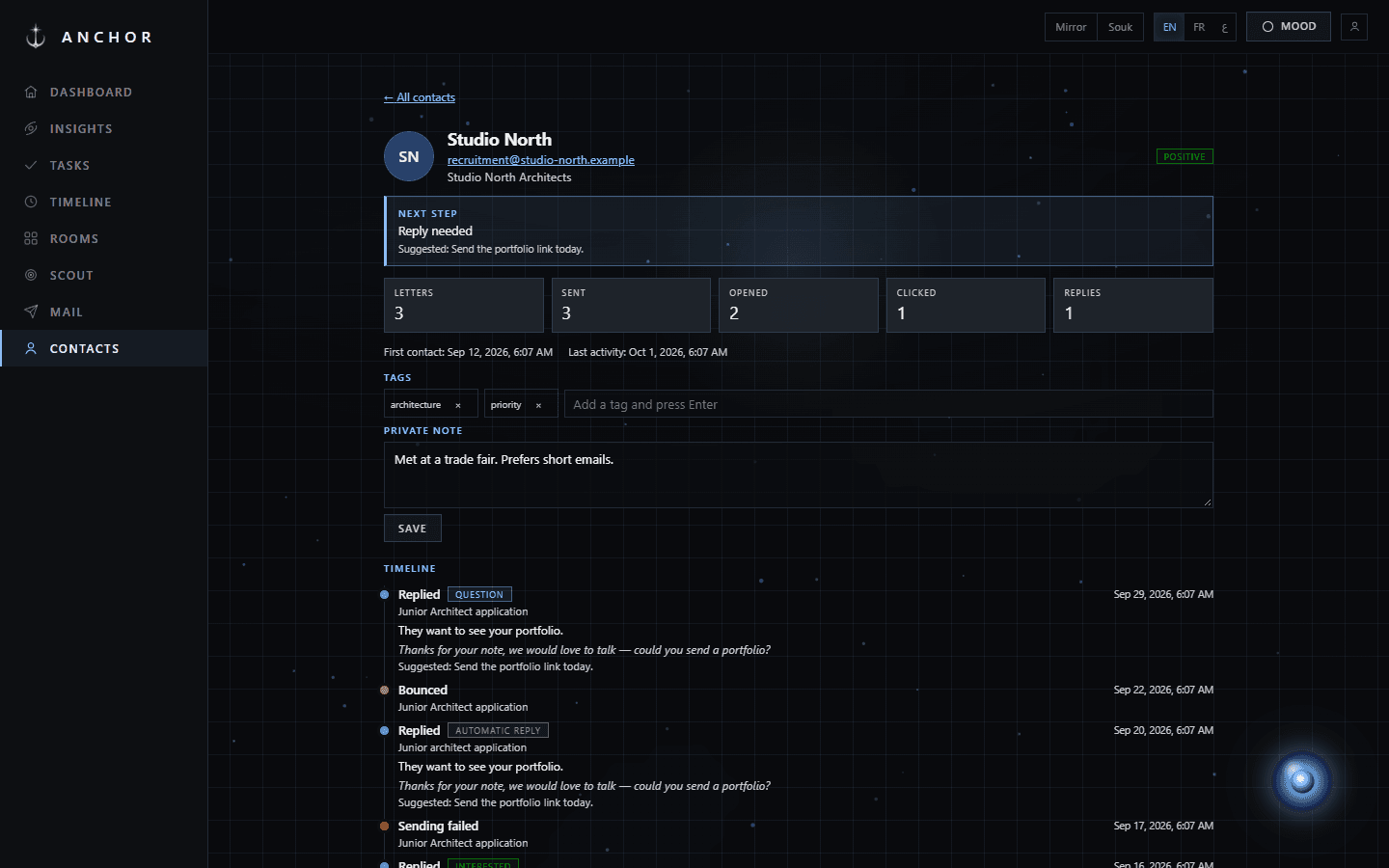Switch theme to Mirror

click(1071, 27)
